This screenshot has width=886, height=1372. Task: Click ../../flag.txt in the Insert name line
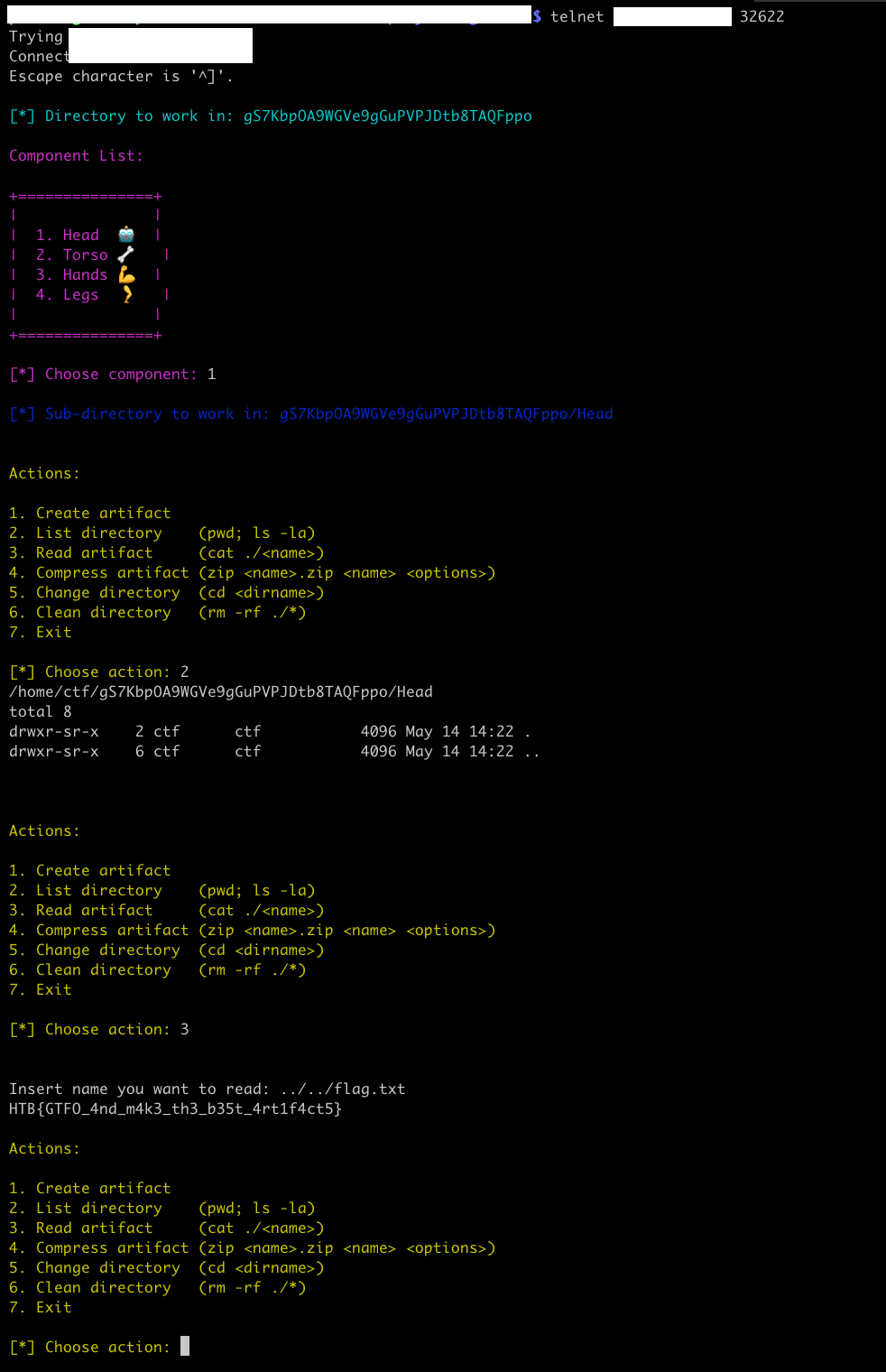343,1089
